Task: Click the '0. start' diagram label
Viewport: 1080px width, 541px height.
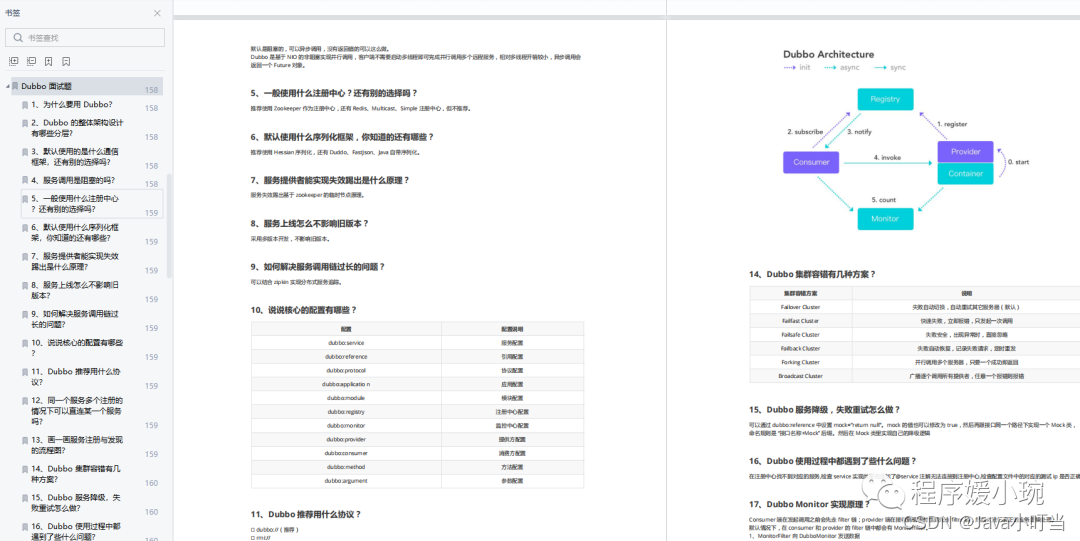Action: pos(1019,162)
